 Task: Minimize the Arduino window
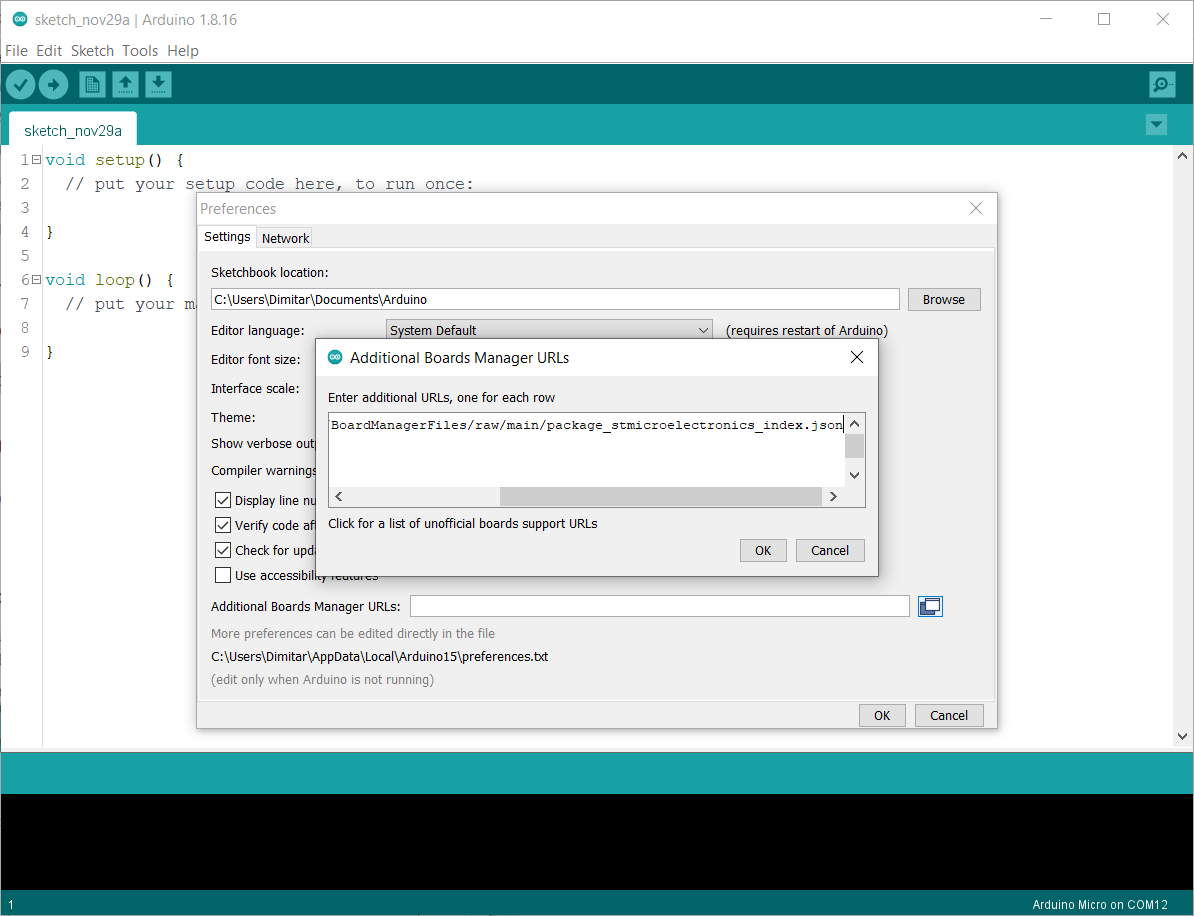tap(1046, 20)
